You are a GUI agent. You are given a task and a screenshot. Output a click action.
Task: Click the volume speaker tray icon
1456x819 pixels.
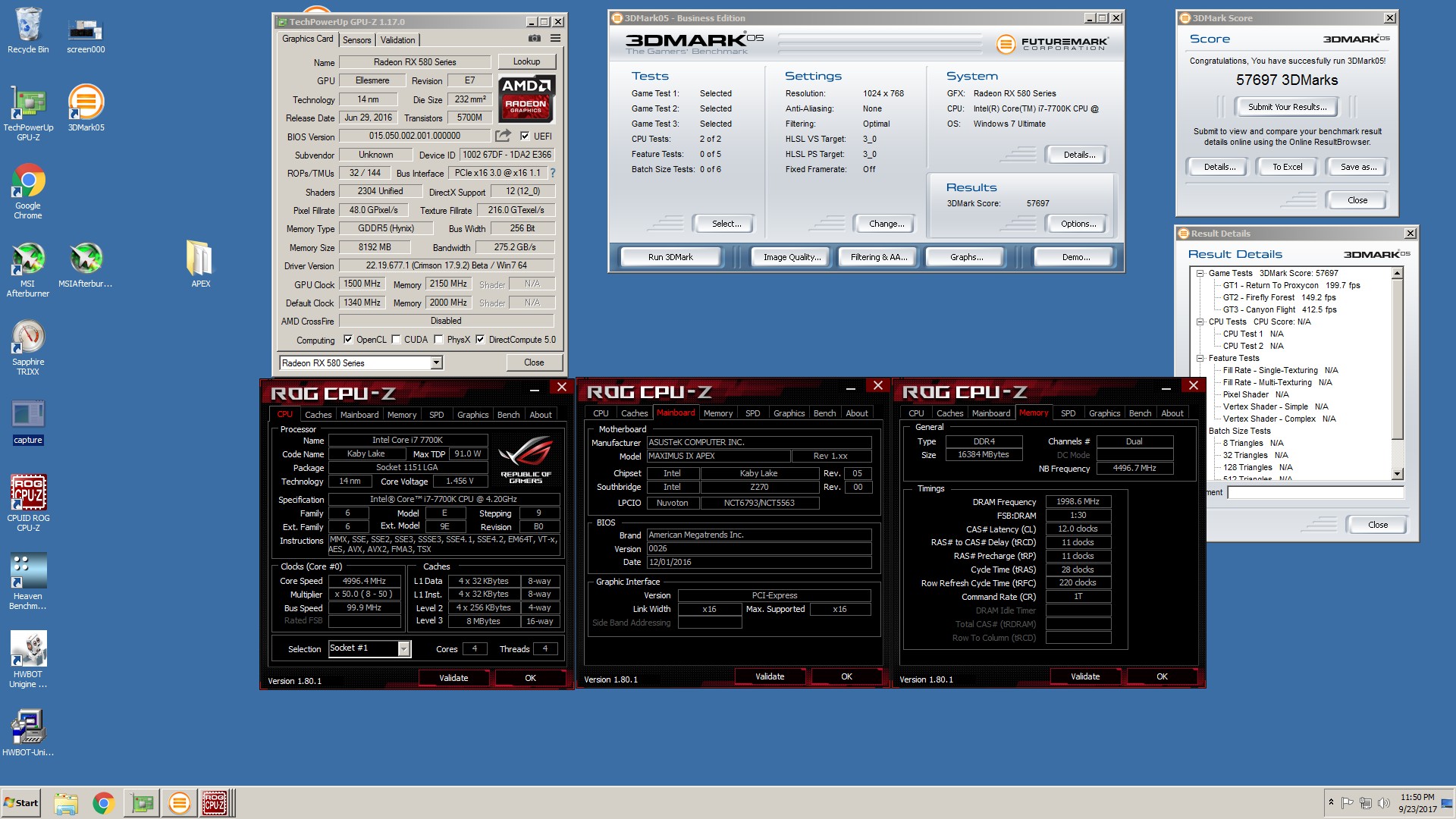[1383, 803]
